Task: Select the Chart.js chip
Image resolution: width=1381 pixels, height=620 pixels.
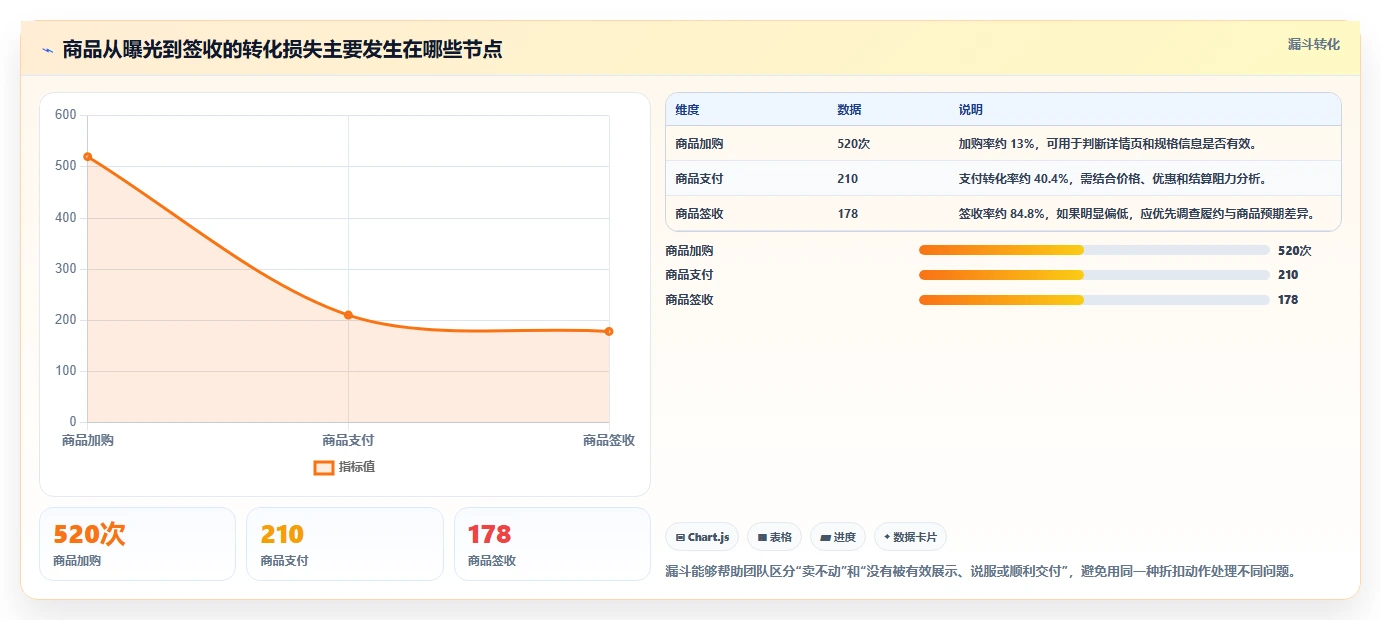Action: click(x=702, y=537)
